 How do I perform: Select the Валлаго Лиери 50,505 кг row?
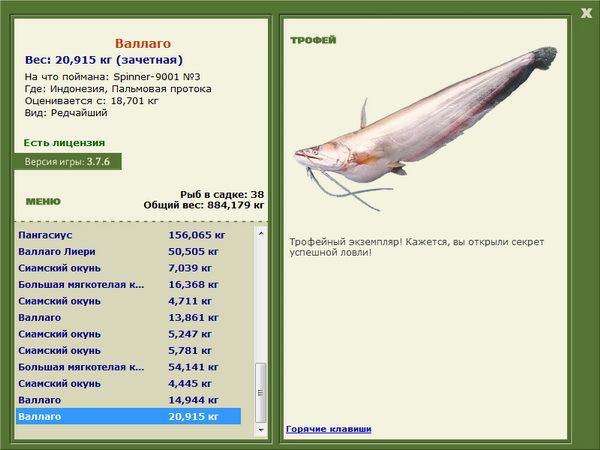click(x=129, y=251)
